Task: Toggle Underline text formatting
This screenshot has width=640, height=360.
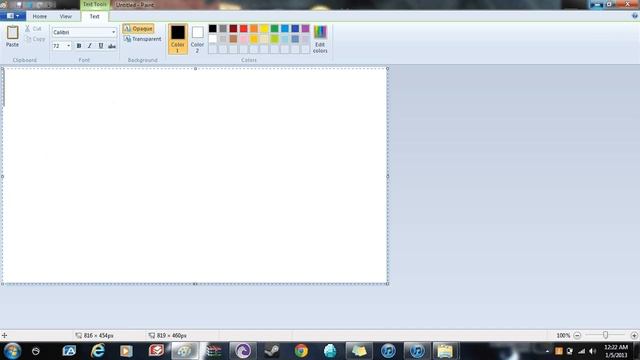Action: (101, 46)
